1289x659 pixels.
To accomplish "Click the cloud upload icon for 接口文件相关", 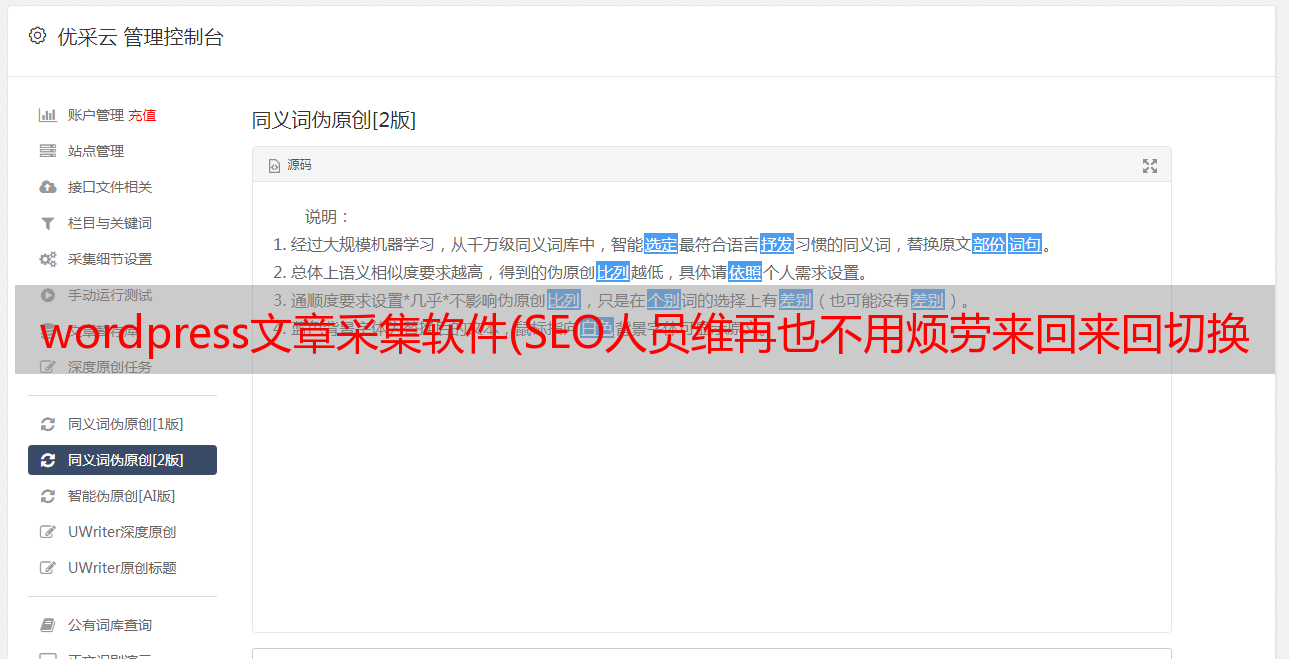I will 47,187.
